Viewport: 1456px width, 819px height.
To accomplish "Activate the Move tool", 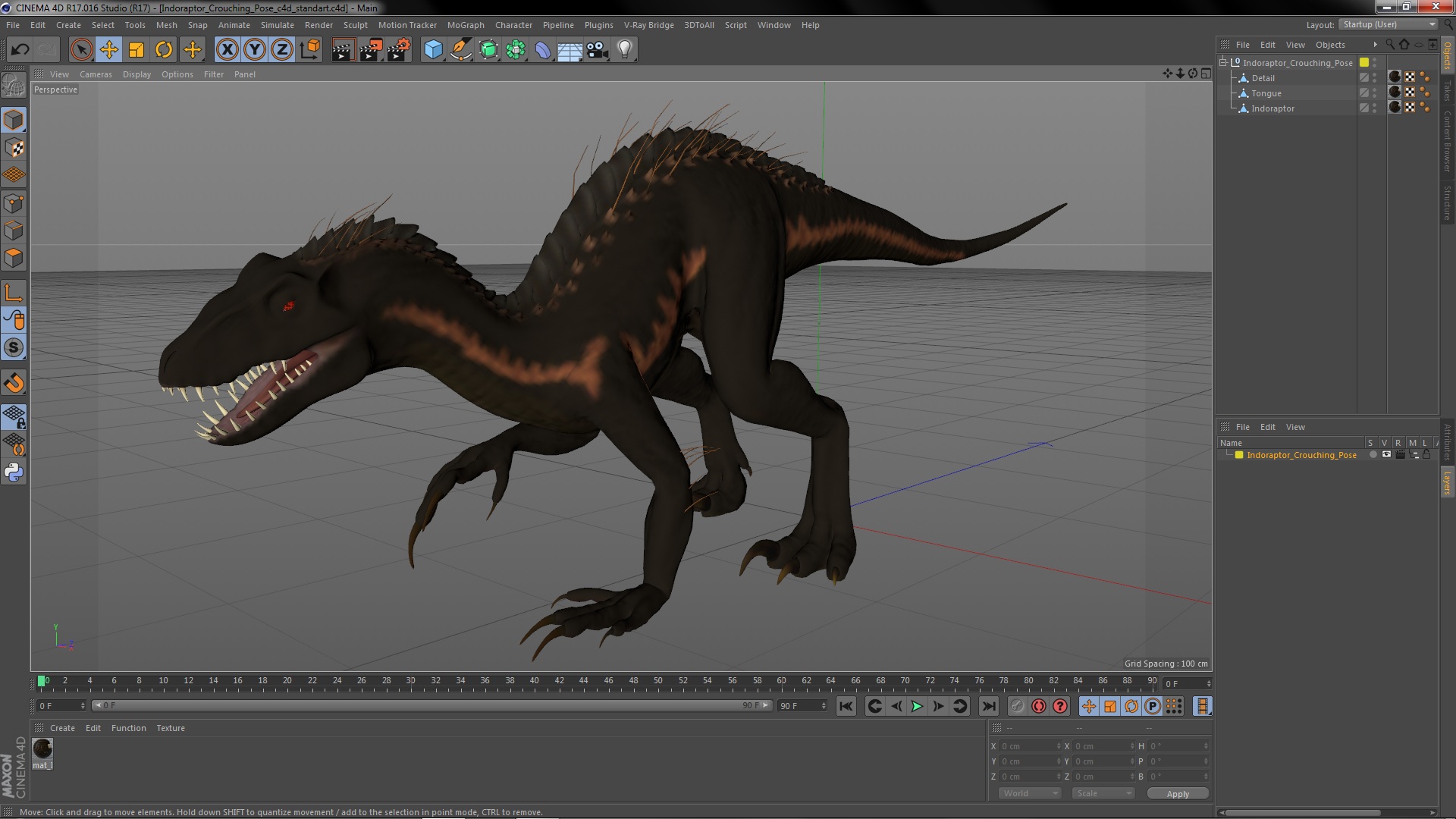I will 108,50.
